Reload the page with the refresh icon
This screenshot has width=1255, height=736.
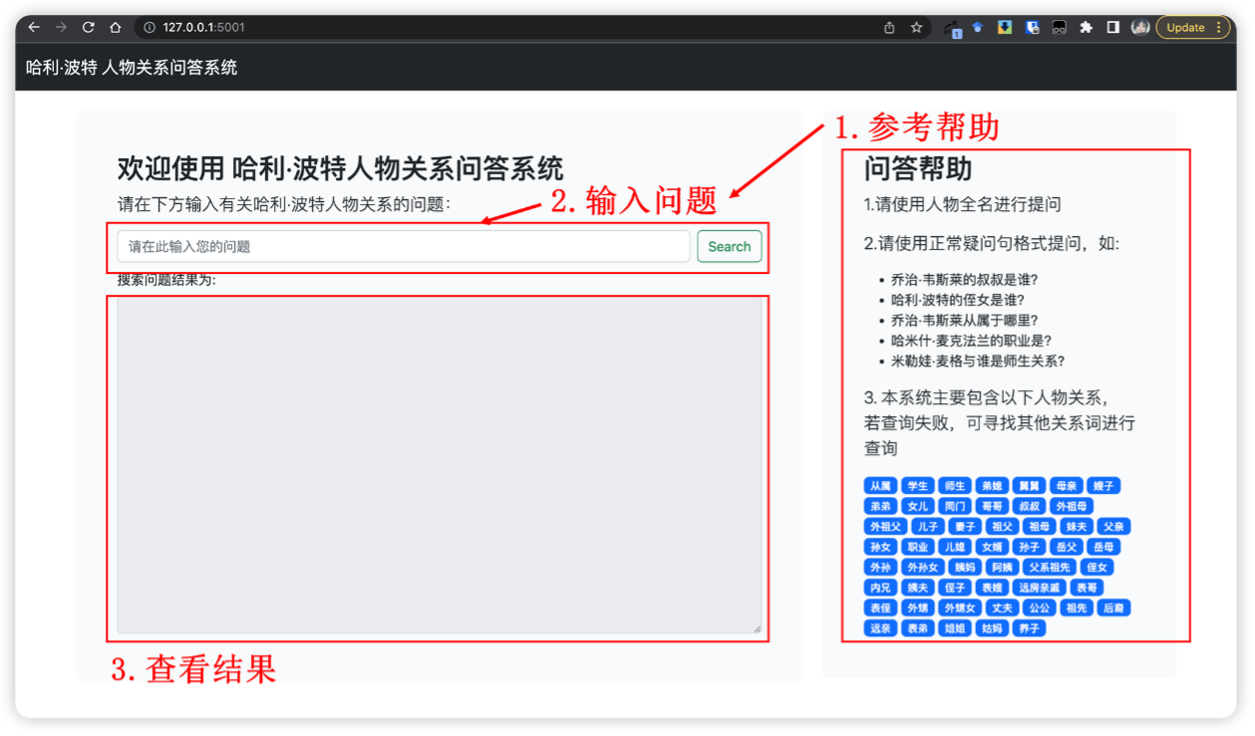(88, 27)
